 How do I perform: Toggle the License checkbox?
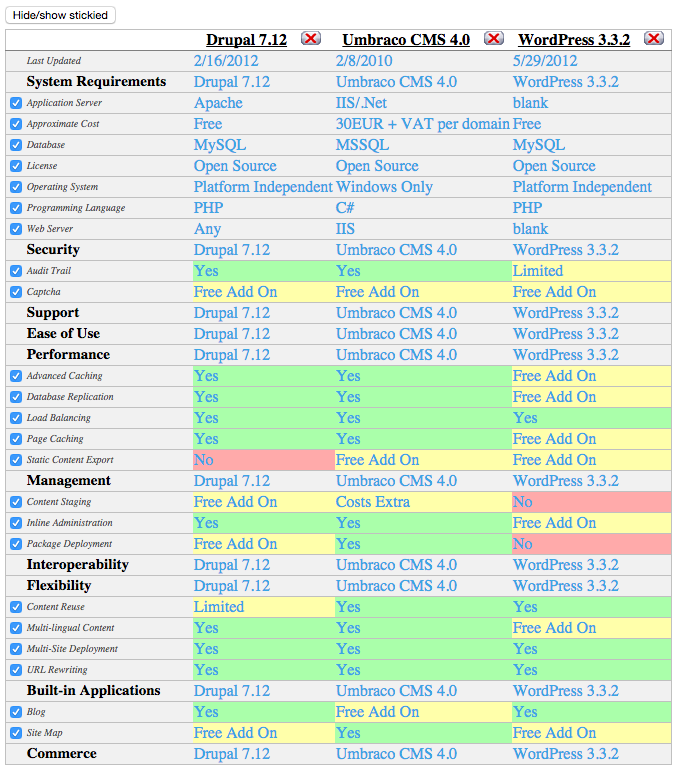pyautogui.click(x=16, y=166)
